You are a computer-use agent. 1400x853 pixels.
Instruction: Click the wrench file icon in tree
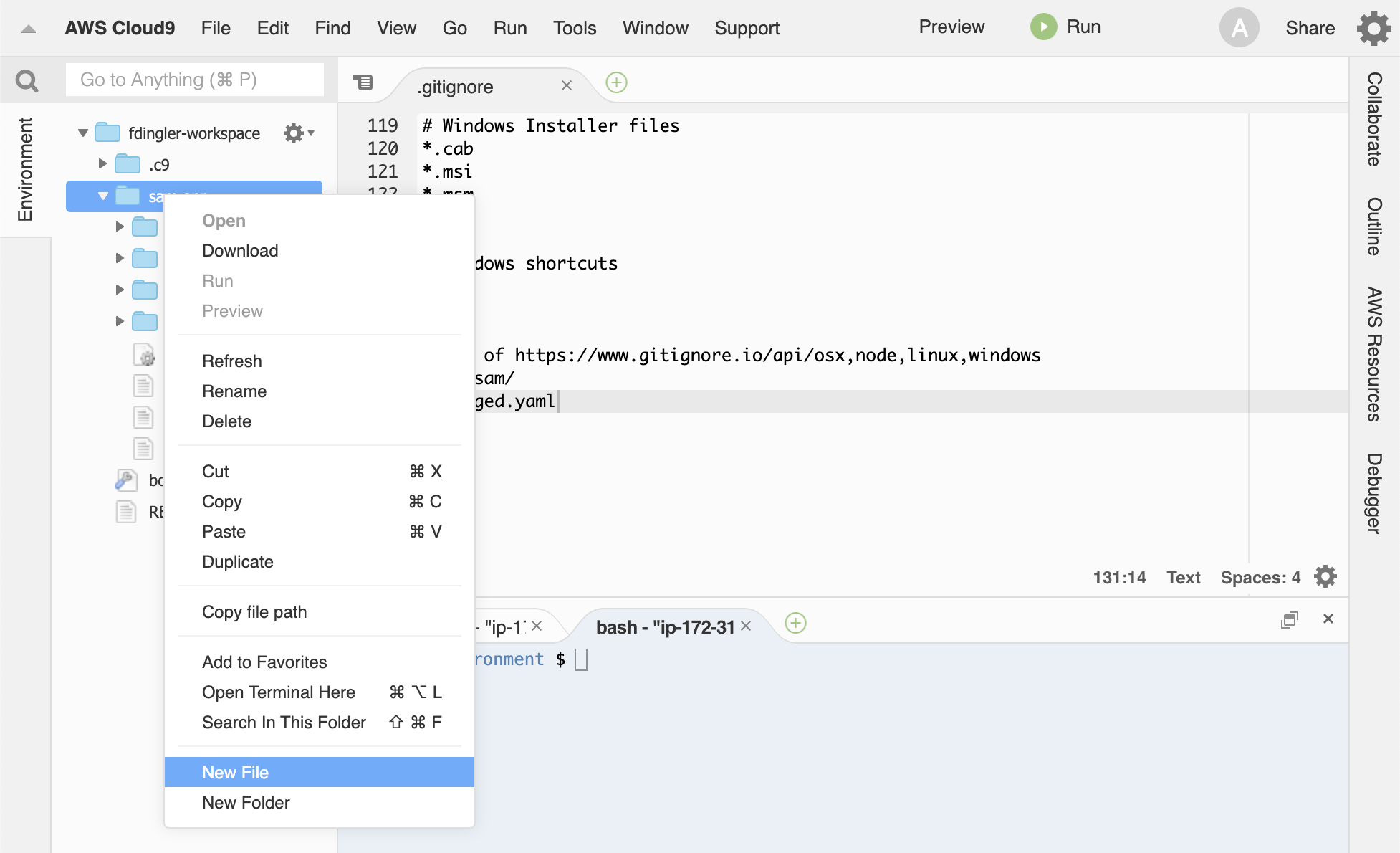click(125, 480)
